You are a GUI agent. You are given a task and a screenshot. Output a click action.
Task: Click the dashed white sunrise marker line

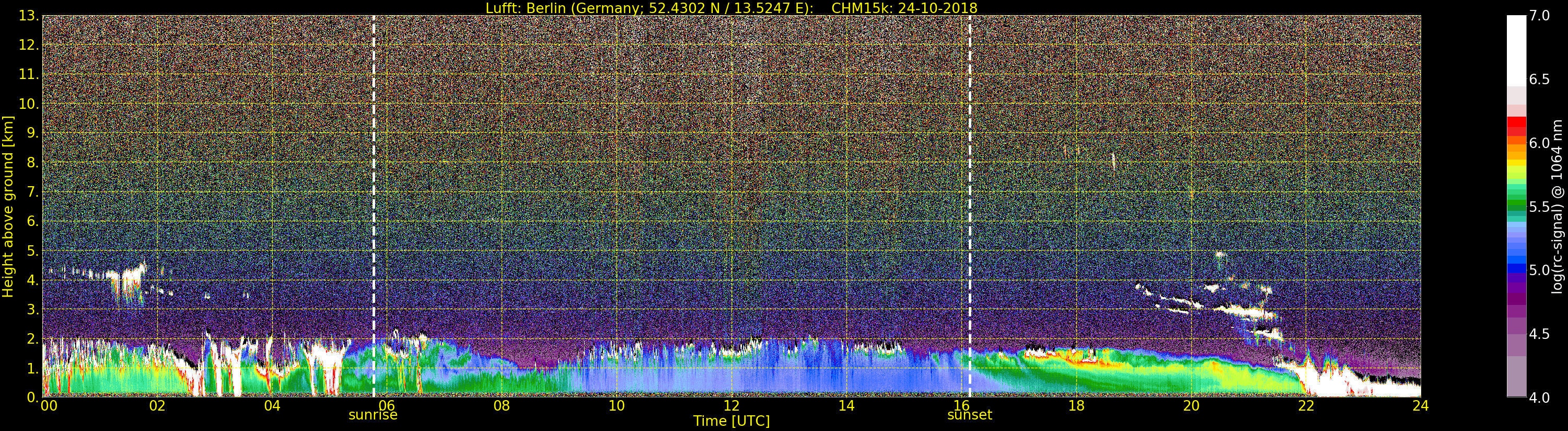(373, 207)
